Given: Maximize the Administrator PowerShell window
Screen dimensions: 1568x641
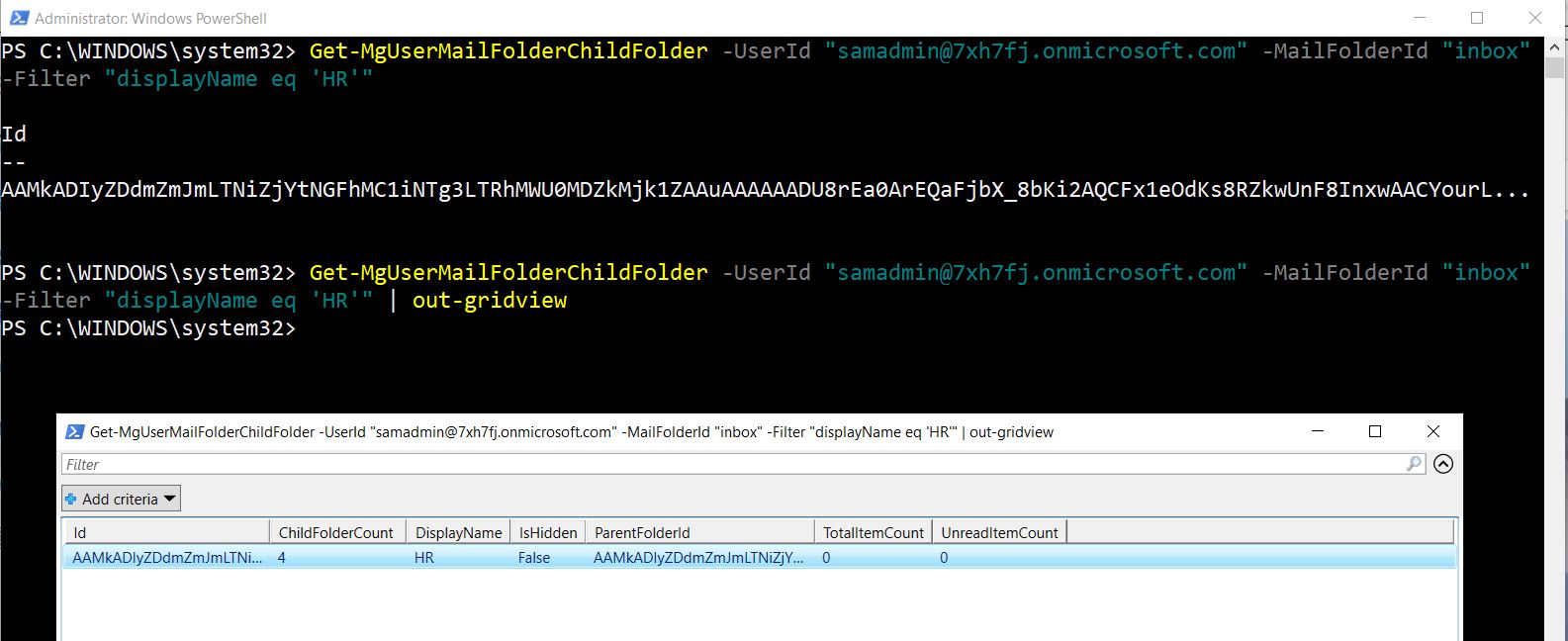Looking at the screenshot, I should click(1477, 18).
